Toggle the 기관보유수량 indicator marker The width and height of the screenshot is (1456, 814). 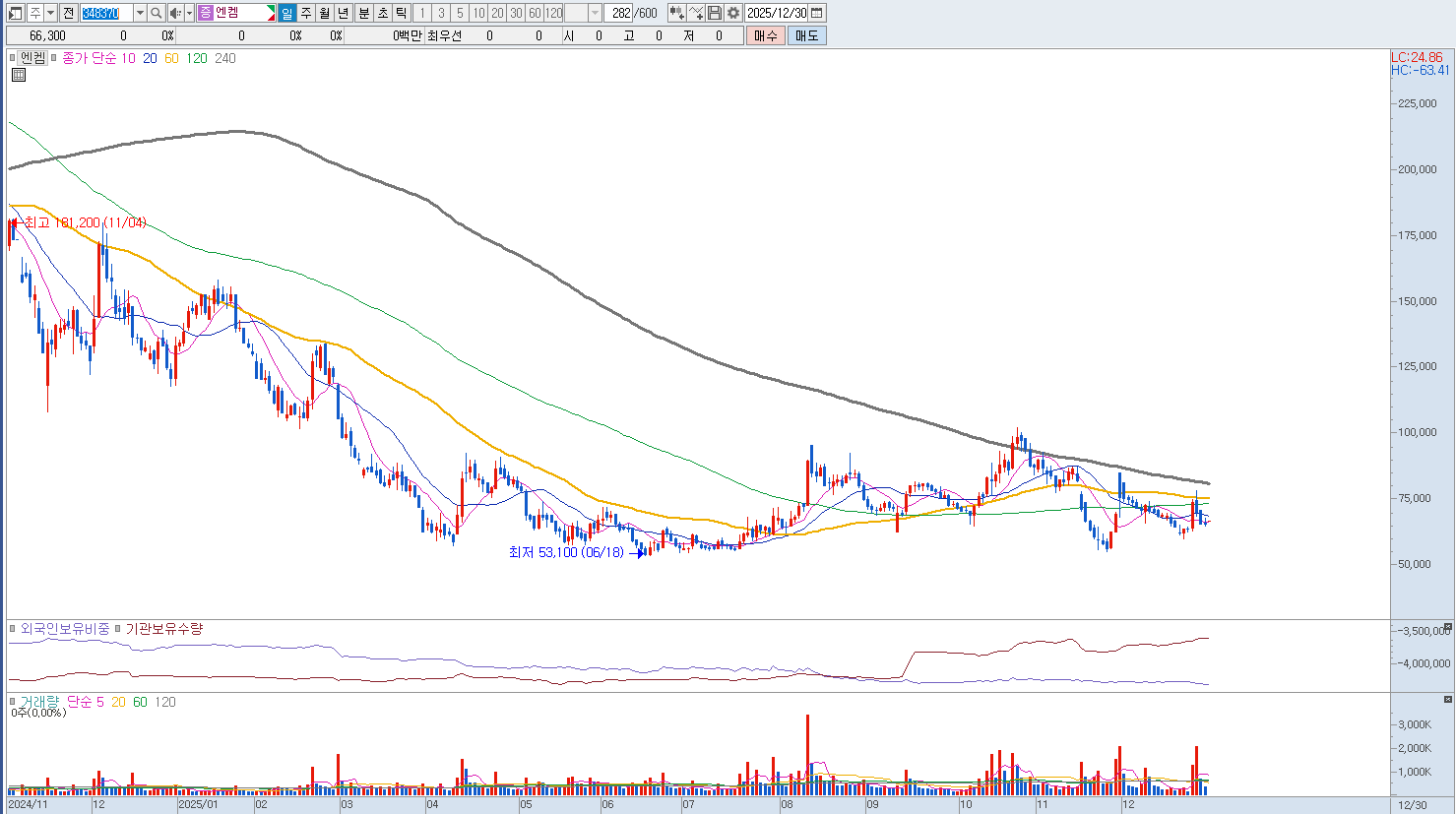[x=118, y=629]
